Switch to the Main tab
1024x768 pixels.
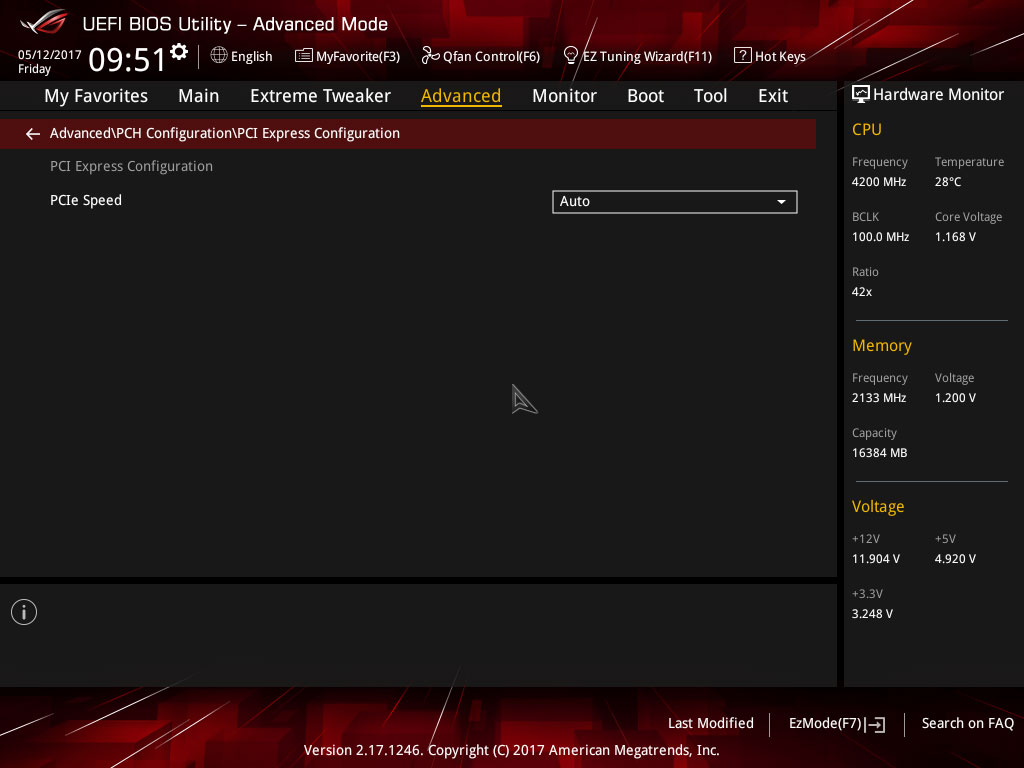[x=199, y=96]
